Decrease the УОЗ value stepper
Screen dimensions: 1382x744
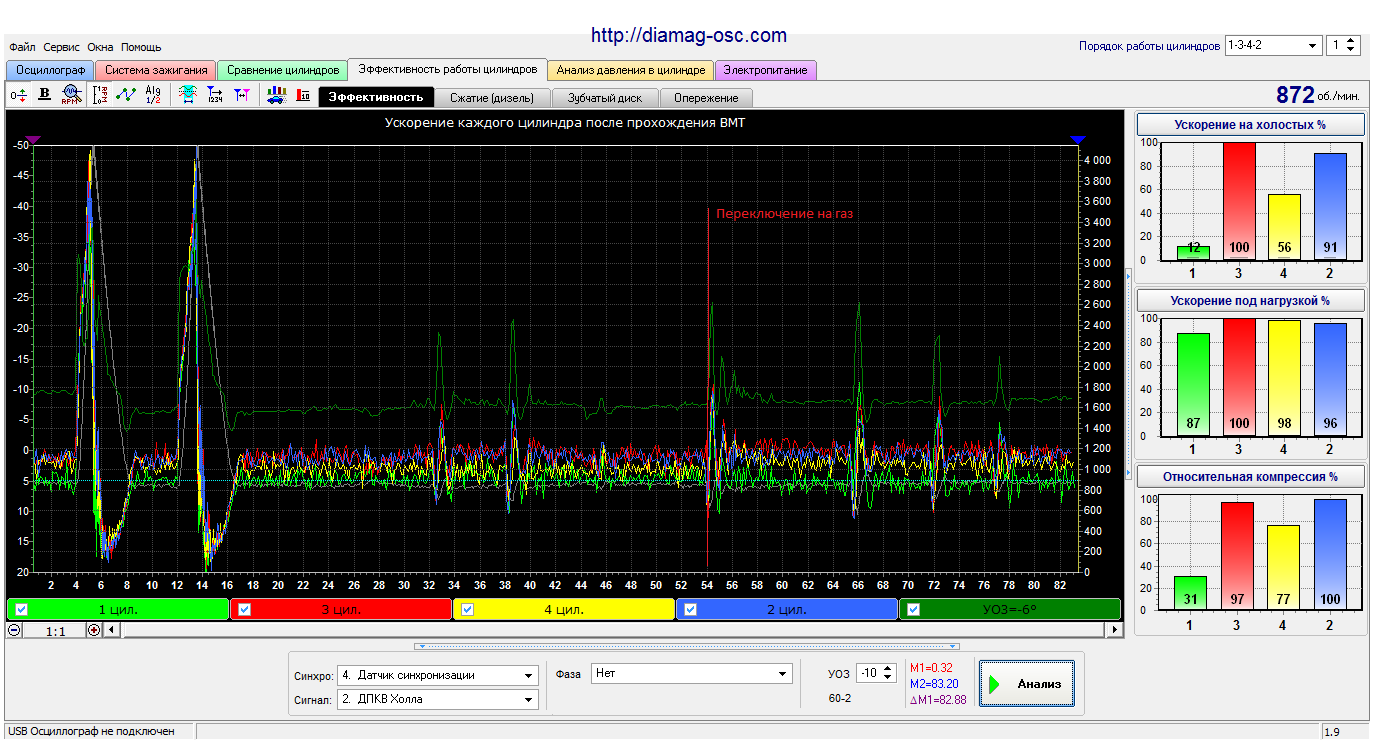[888, 678]
